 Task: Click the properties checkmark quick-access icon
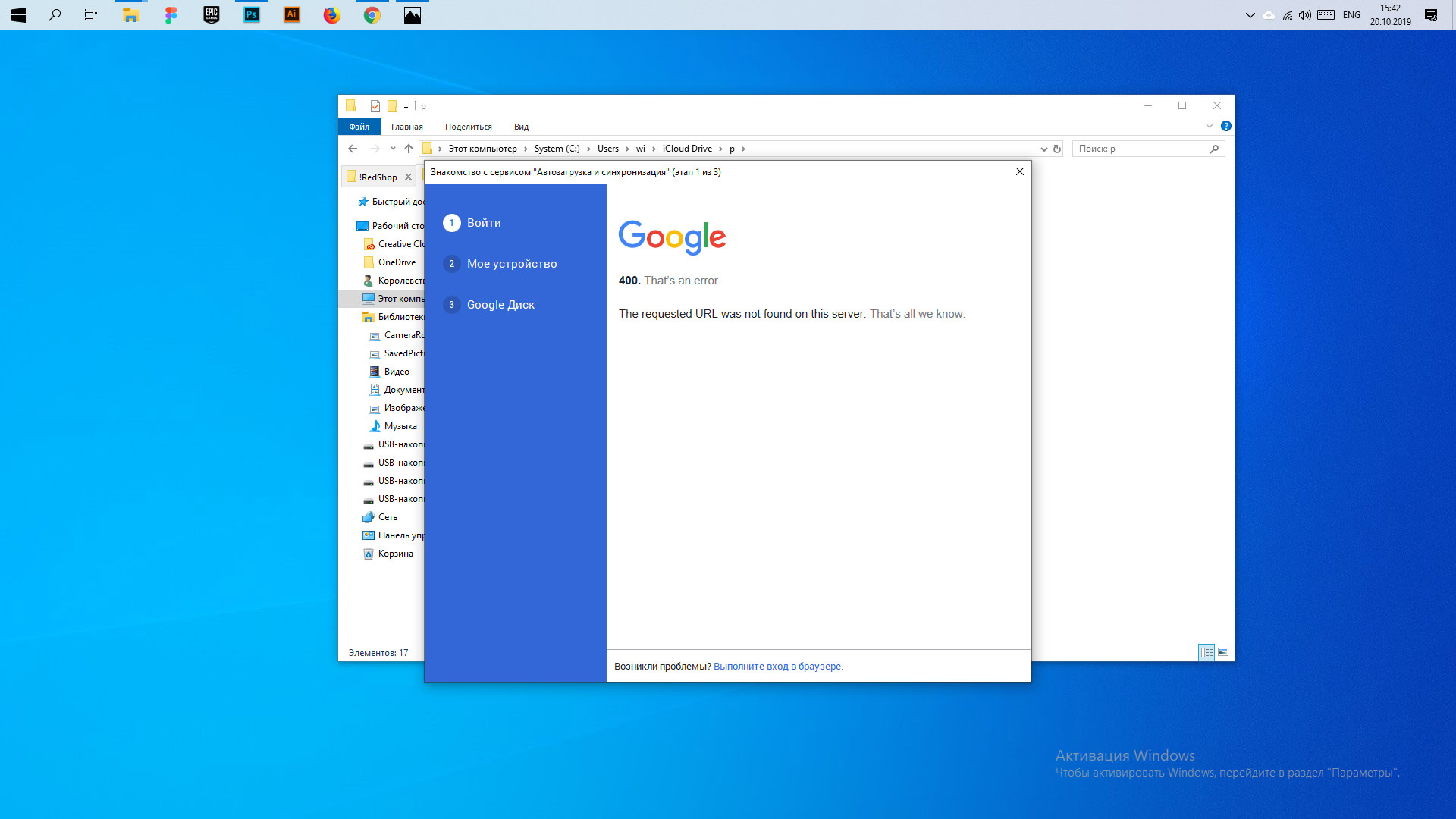click(x=375, y=106)
